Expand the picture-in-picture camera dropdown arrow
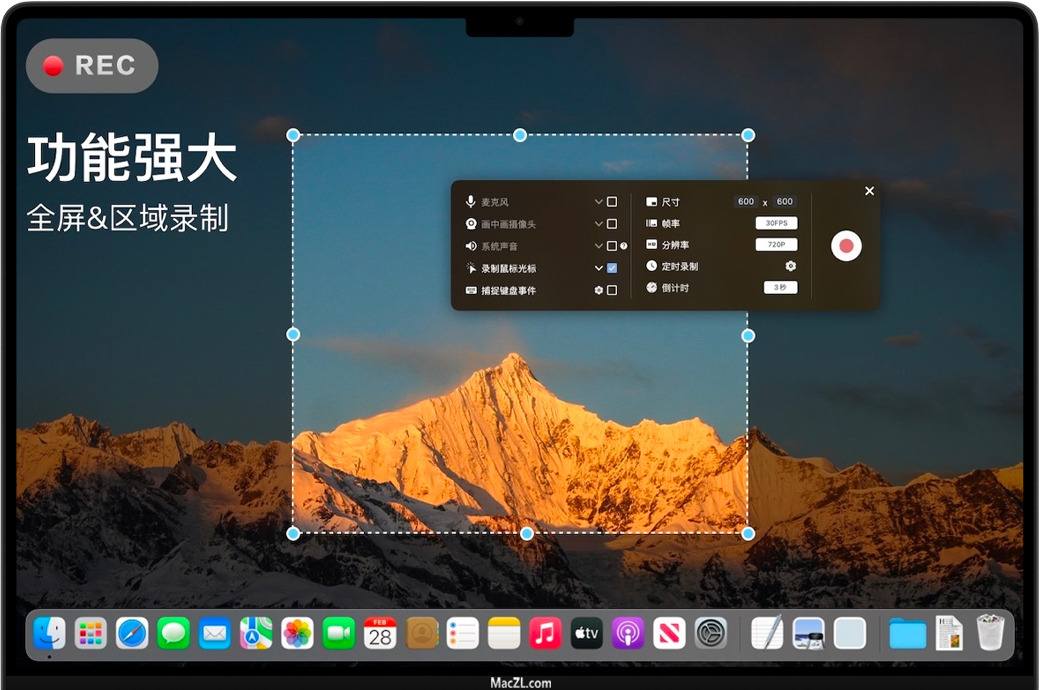Viewport: 1040px width, 690px height. pyautogui.click(x=599, y=224)
